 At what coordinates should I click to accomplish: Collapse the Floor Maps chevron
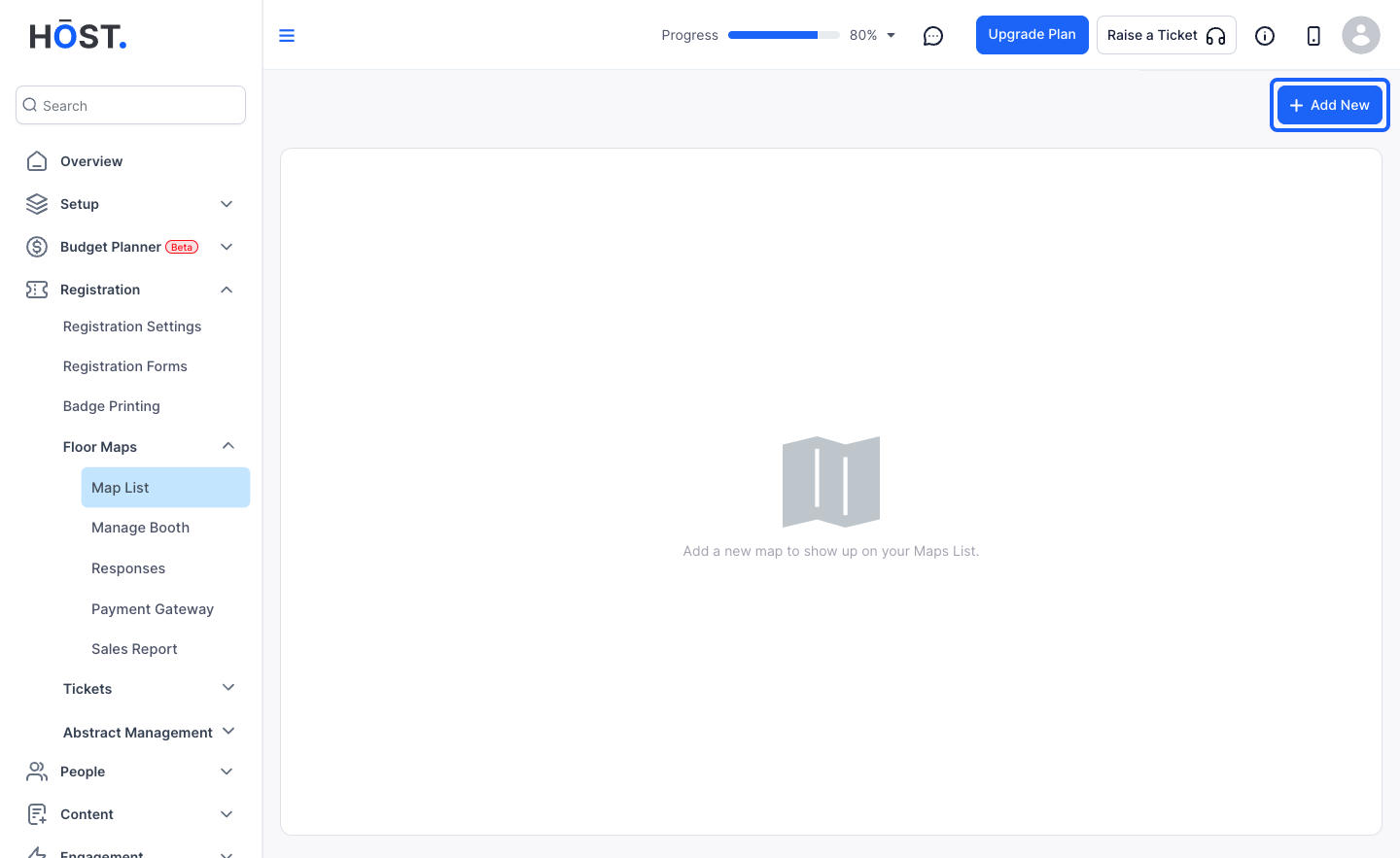(228, 446)
